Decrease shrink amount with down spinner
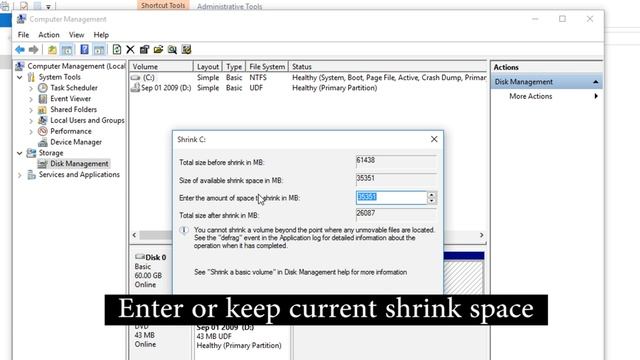640x360 pixels. [431, 200]
